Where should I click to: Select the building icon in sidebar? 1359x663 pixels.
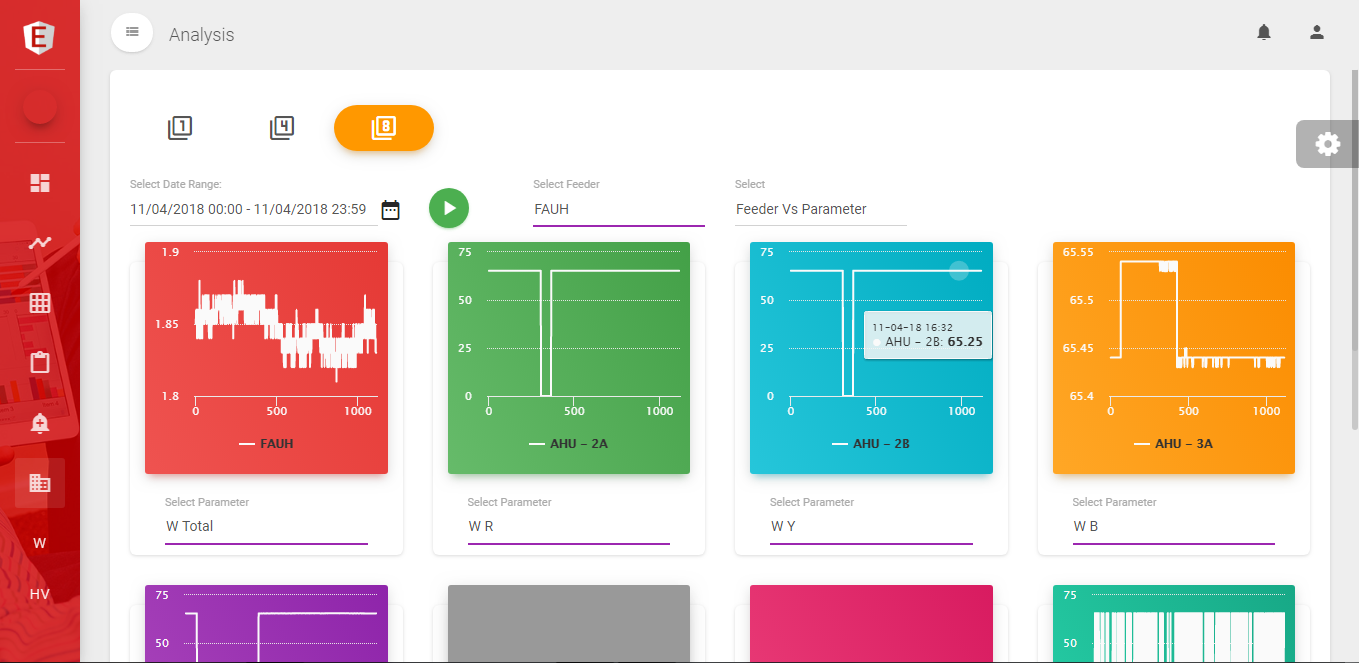40,483
